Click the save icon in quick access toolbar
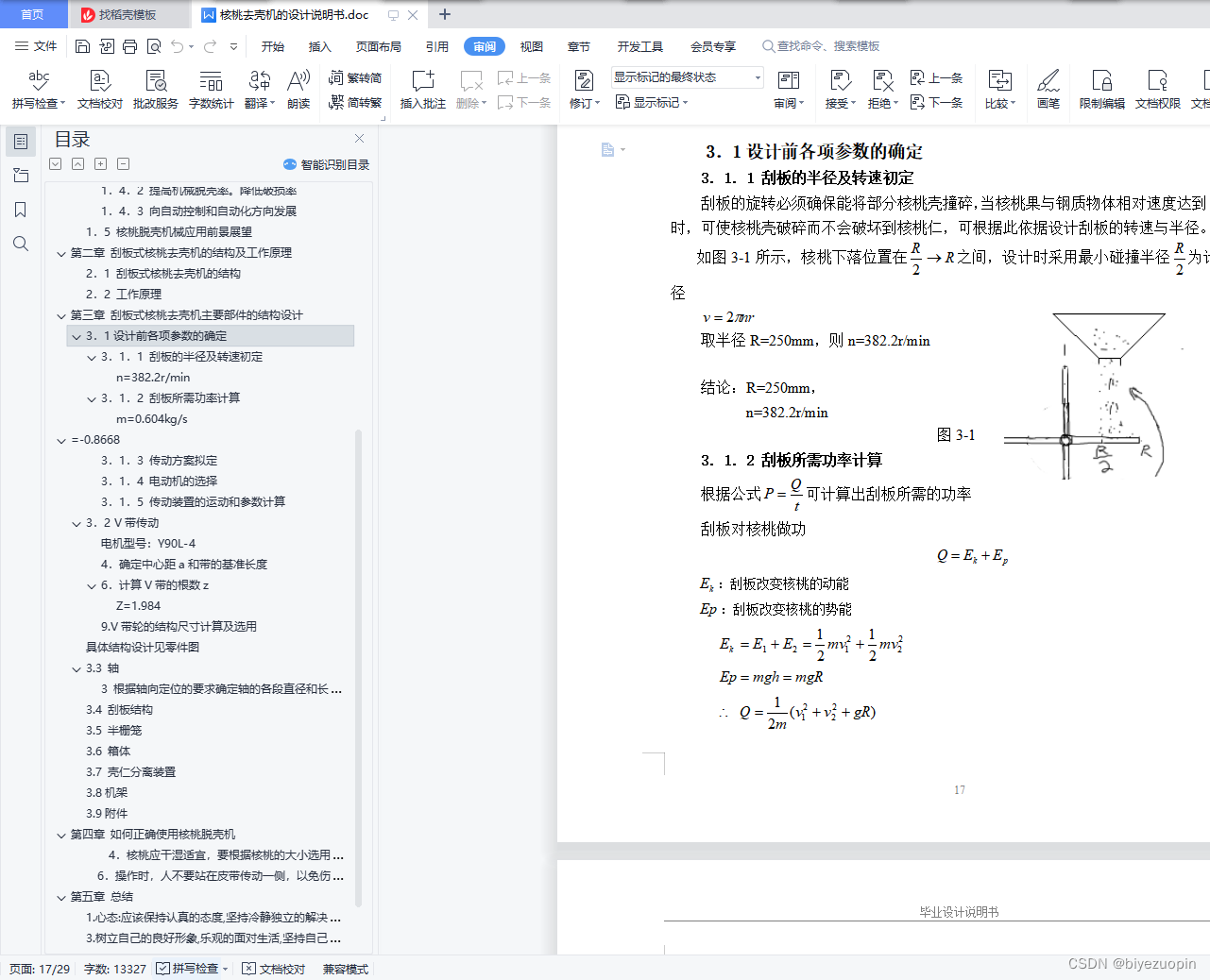Image resolution: width=1210 pixels, height=980 pixels. 82,46
